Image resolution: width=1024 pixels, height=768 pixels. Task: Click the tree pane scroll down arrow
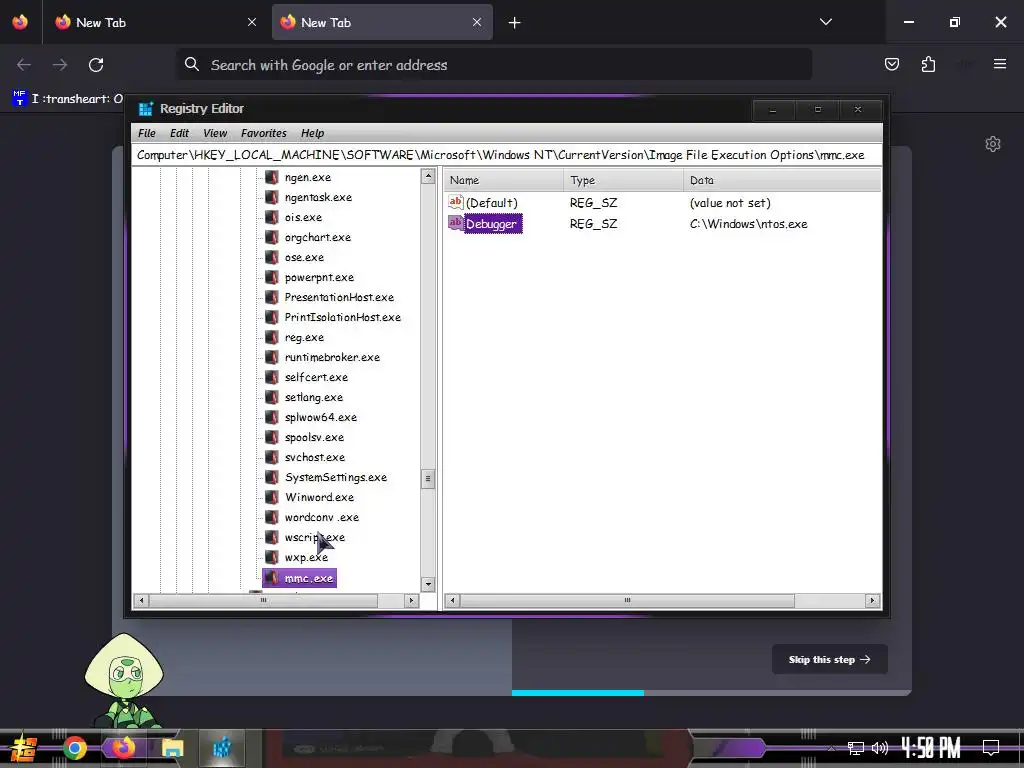(428, 584)
